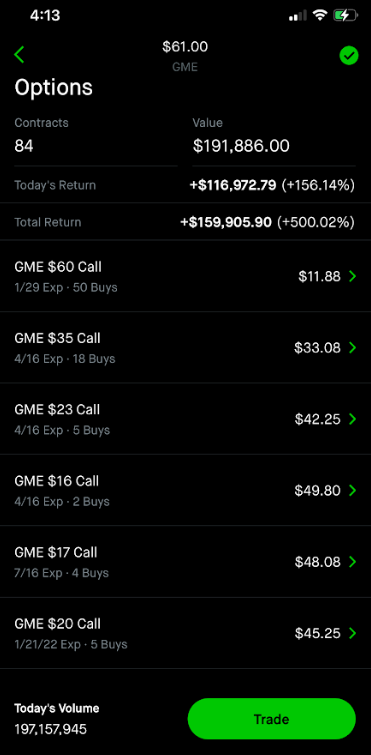Select the GME $35 Call position
Viewport: 371px width, 755px height.
point(185,348)
